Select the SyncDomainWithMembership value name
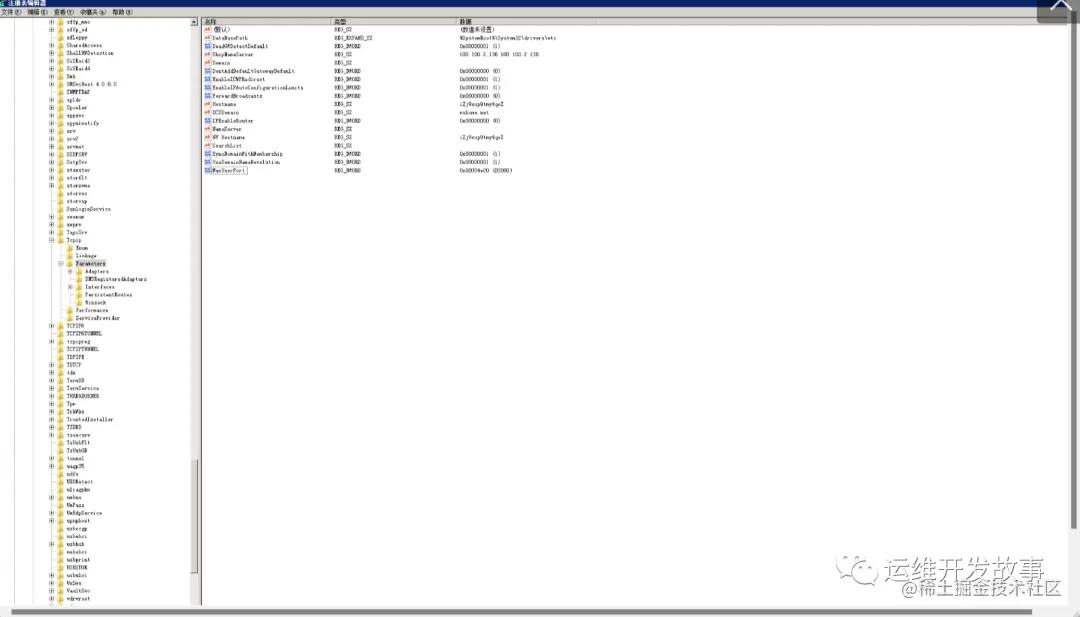Screen dimensions: 1080x617 [247, 154]
